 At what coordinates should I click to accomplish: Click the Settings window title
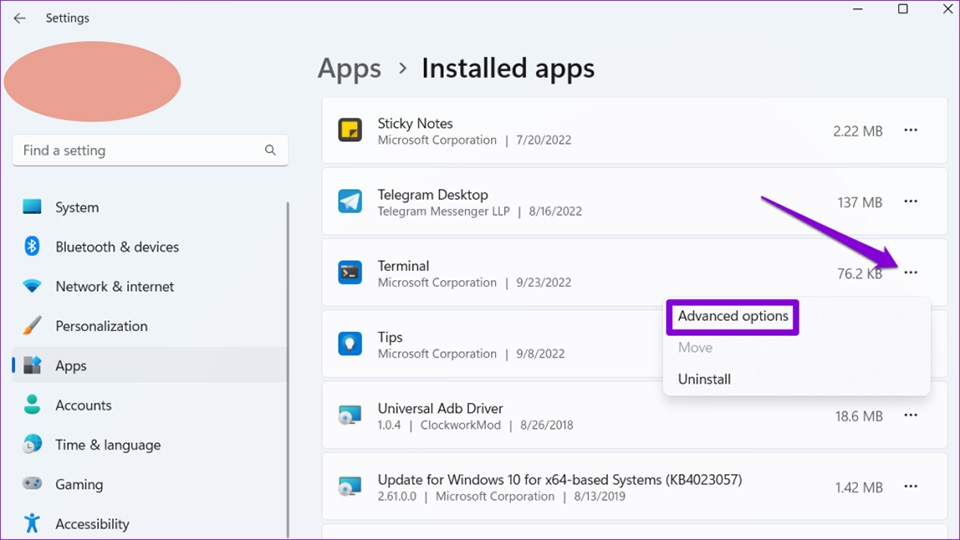click(x=67, y=18)
